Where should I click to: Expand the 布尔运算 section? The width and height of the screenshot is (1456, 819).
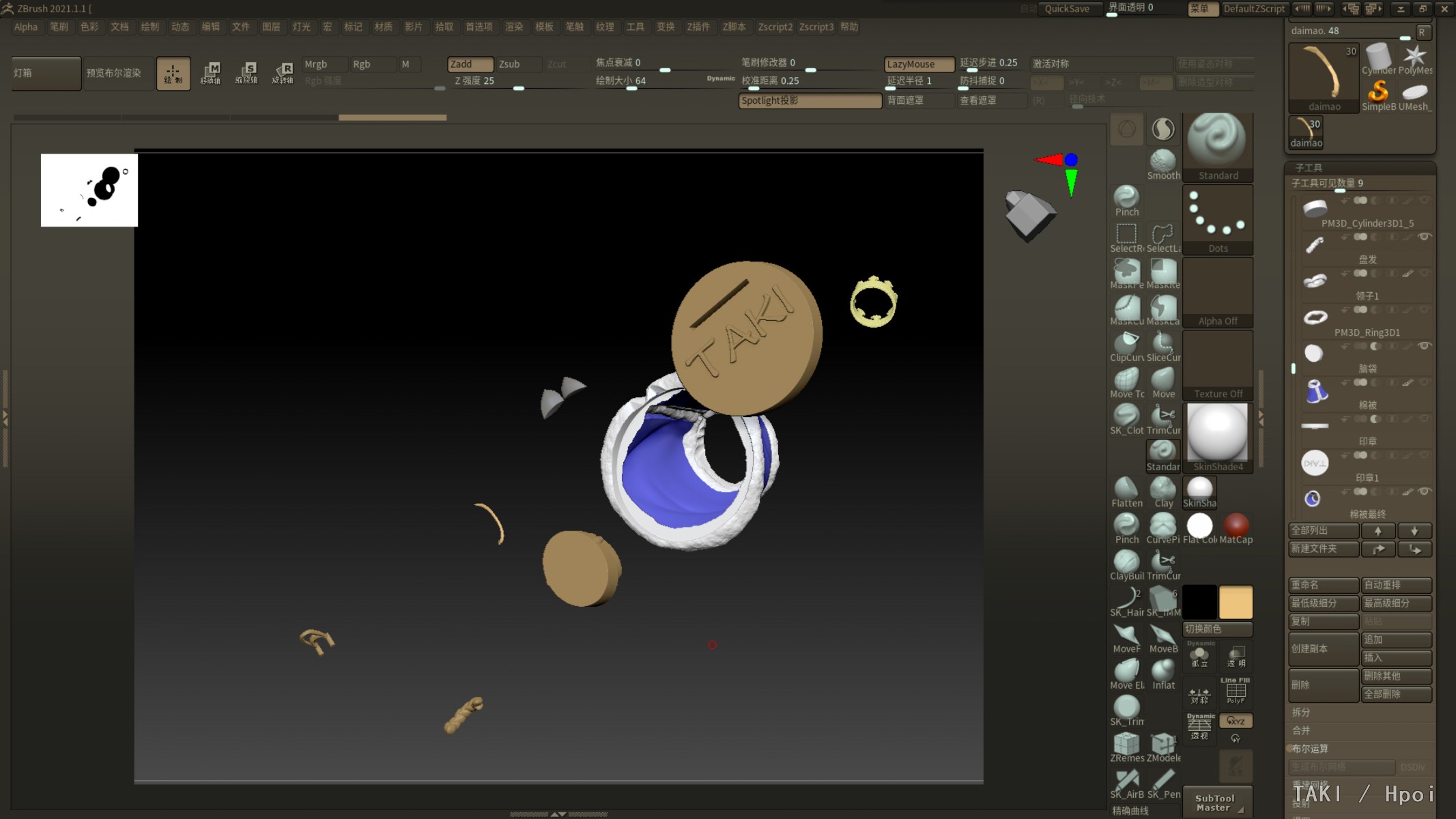coord(1309,749)
